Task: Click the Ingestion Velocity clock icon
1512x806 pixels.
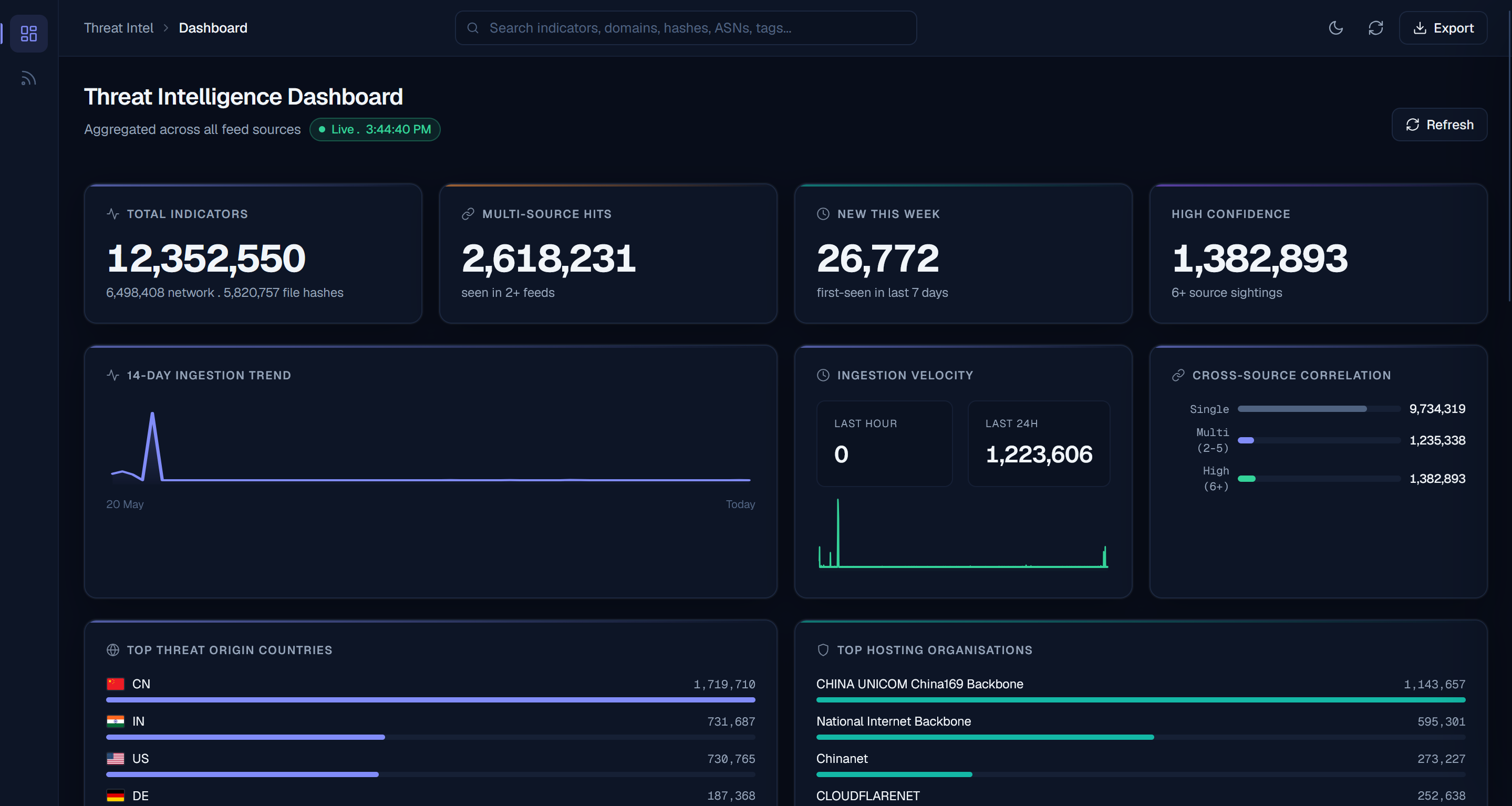Action: (x=823, y=375)
